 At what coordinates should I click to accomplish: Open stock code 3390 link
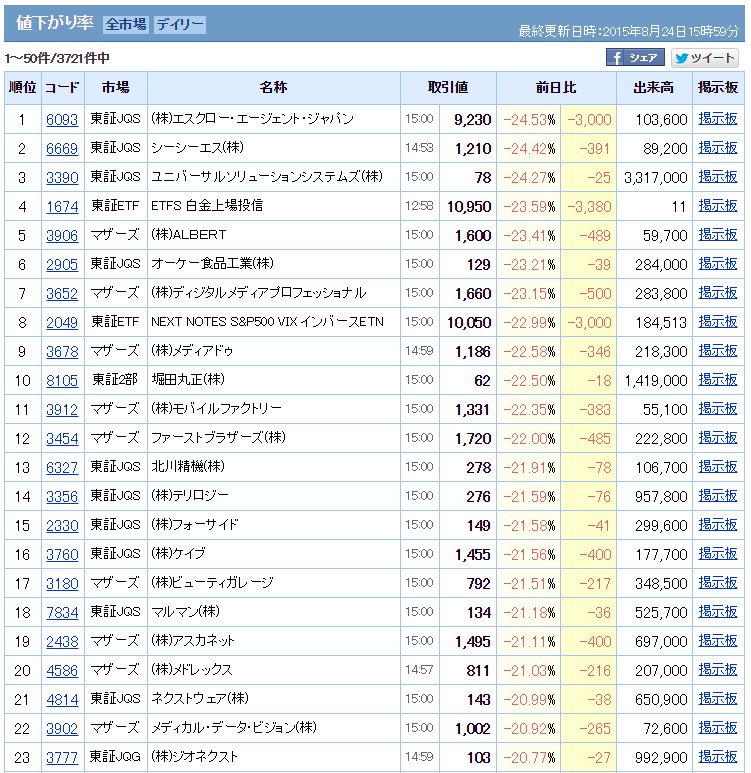point(62,177)
